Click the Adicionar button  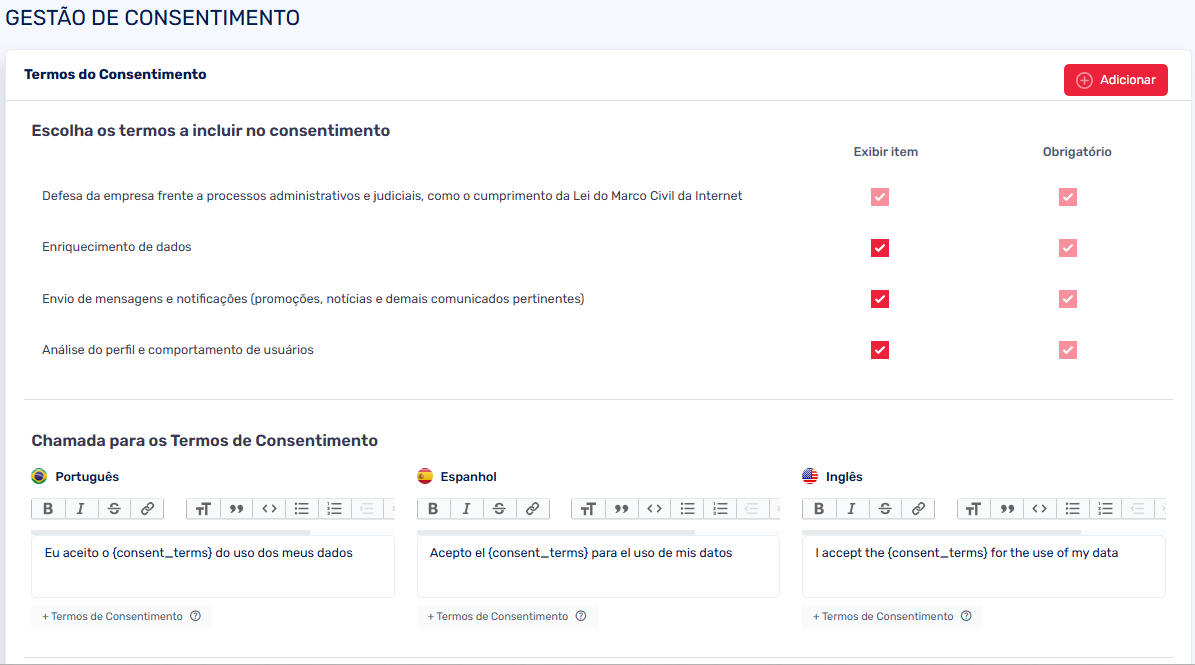click(x=1115, y=80)
